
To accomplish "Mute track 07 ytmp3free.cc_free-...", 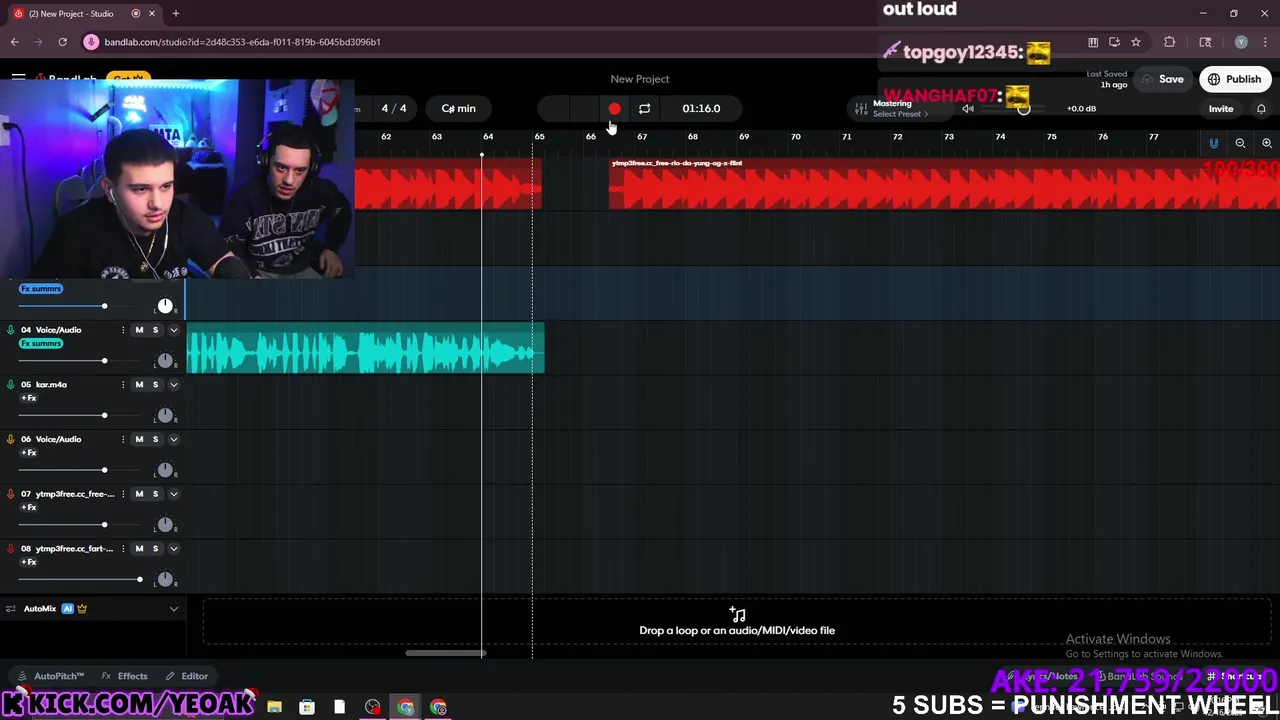I will coord(139,494).
